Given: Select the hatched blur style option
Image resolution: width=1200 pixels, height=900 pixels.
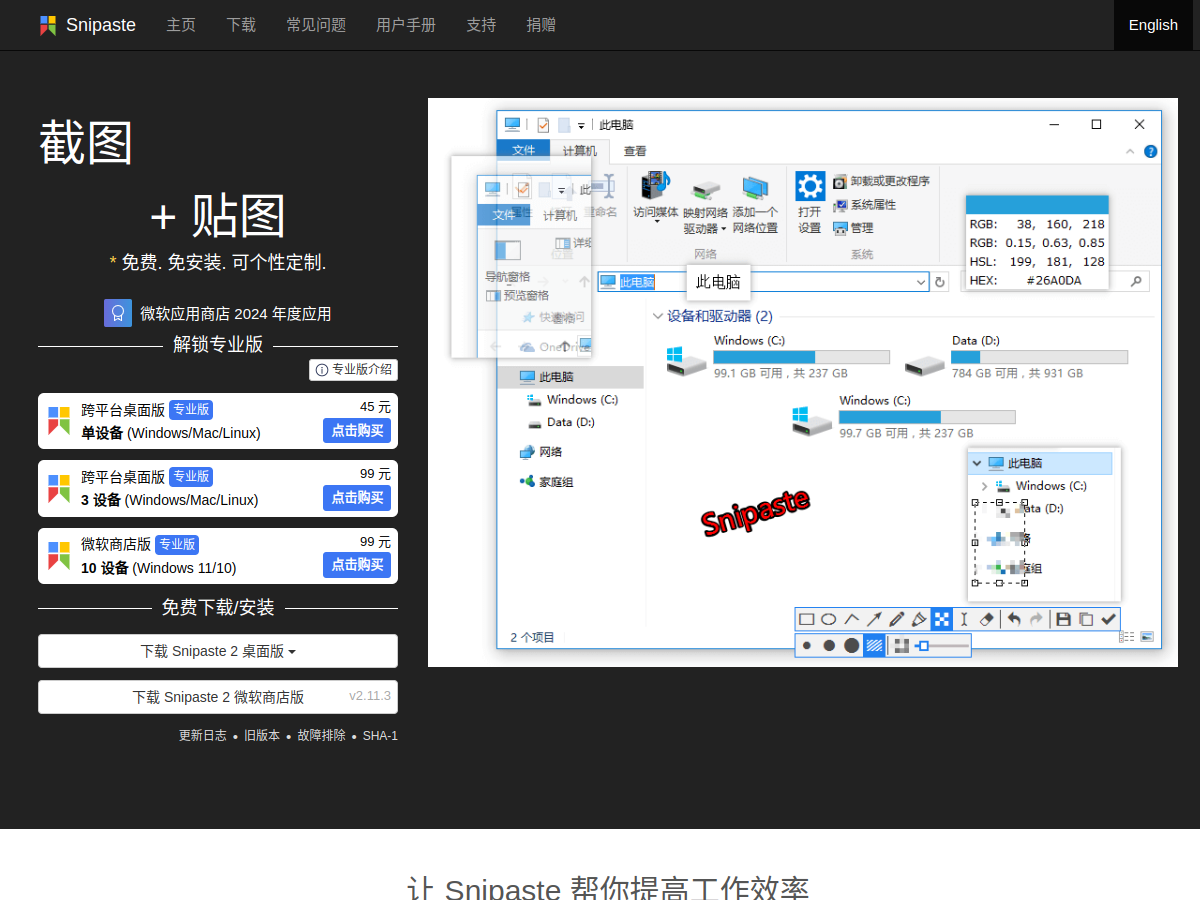Looking at the screenshot, I should click(874, 646).
